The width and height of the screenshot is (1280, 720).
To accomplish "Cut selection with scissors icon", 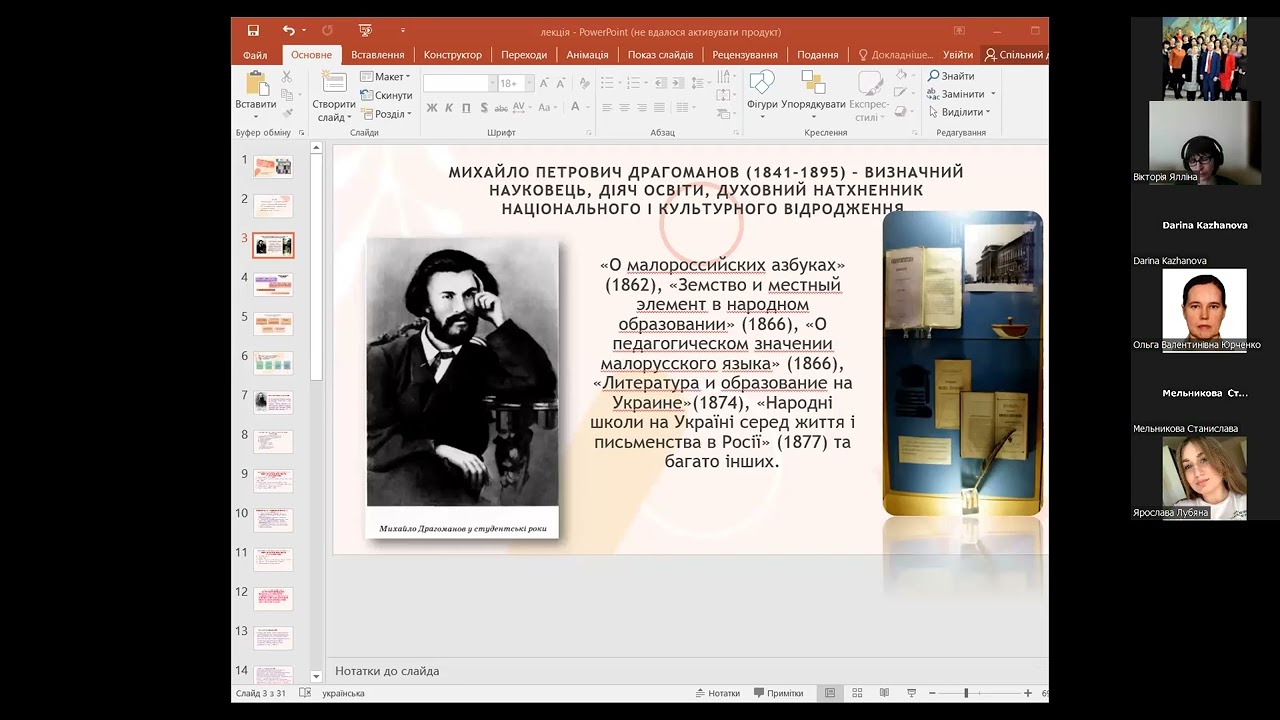I will 287,77.
